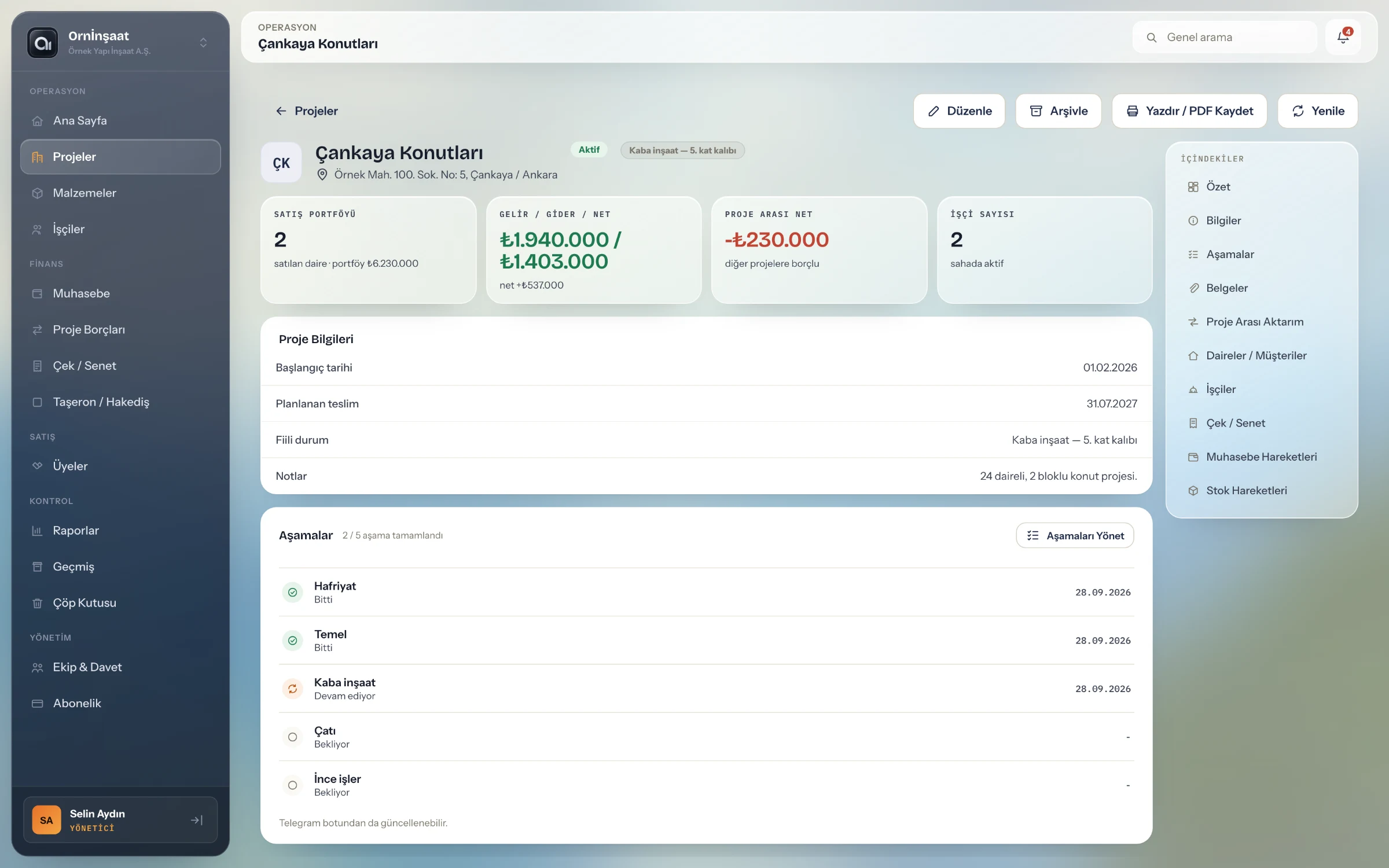Go to İşçiler in the sidebar
This screenshot has width=1389, height=868.
coord(120,229)
